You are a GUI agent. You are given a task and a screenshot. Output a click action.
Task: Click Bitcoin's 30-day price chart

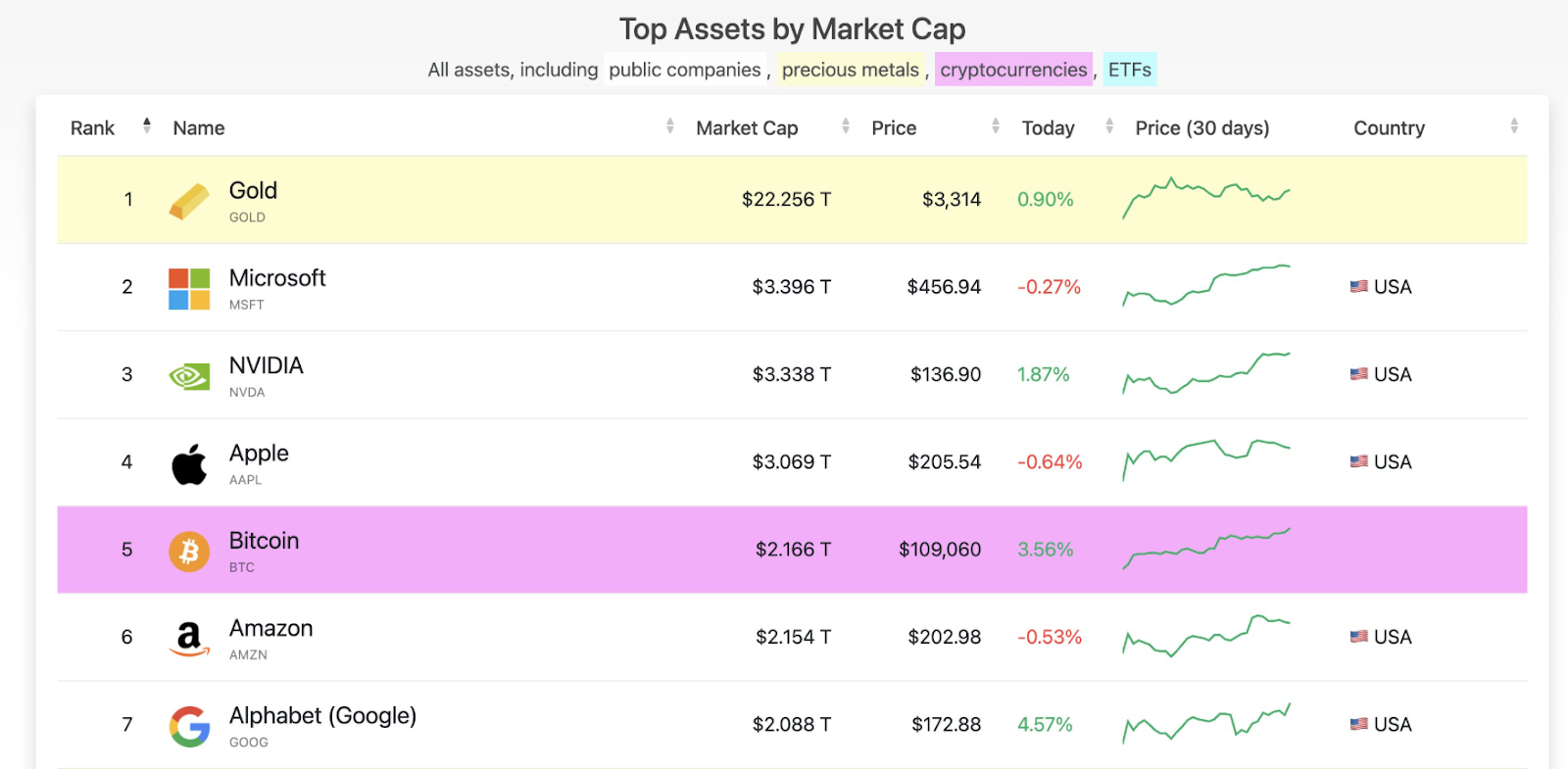tap(1206, 549)
